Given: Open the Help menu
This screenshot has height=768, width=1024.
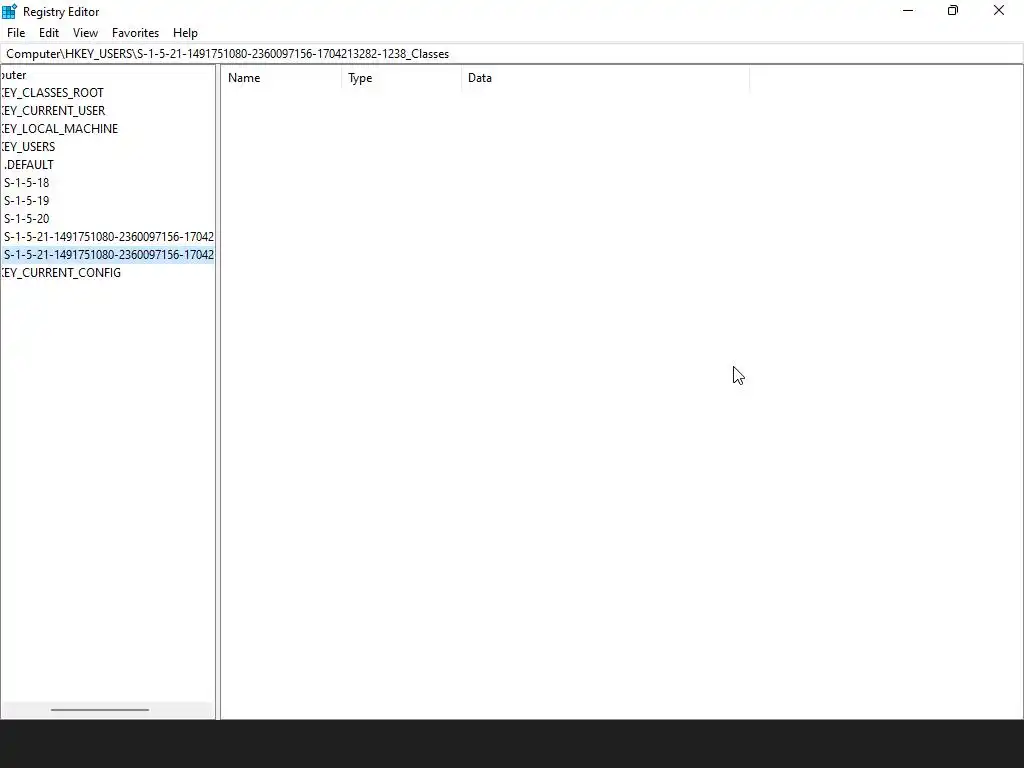Looking at the screenshot, I should point(185,33).
